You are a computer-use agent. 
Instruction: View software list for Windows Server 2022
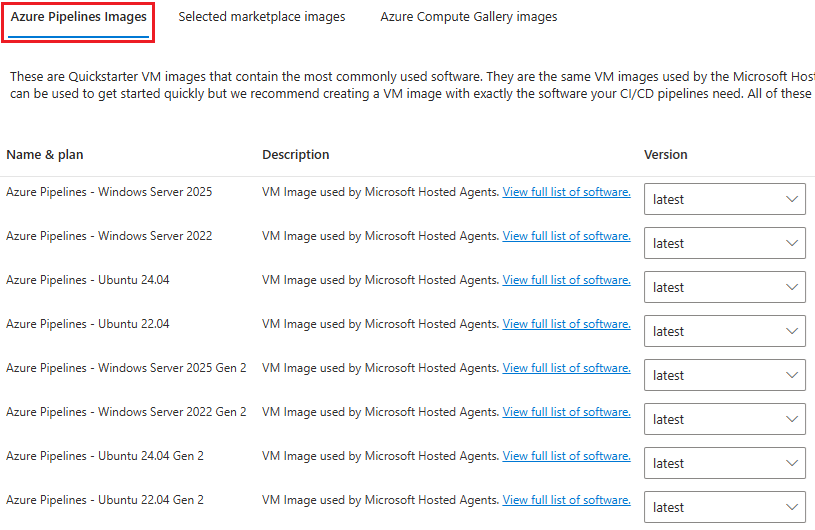click(x=567, y=236)
